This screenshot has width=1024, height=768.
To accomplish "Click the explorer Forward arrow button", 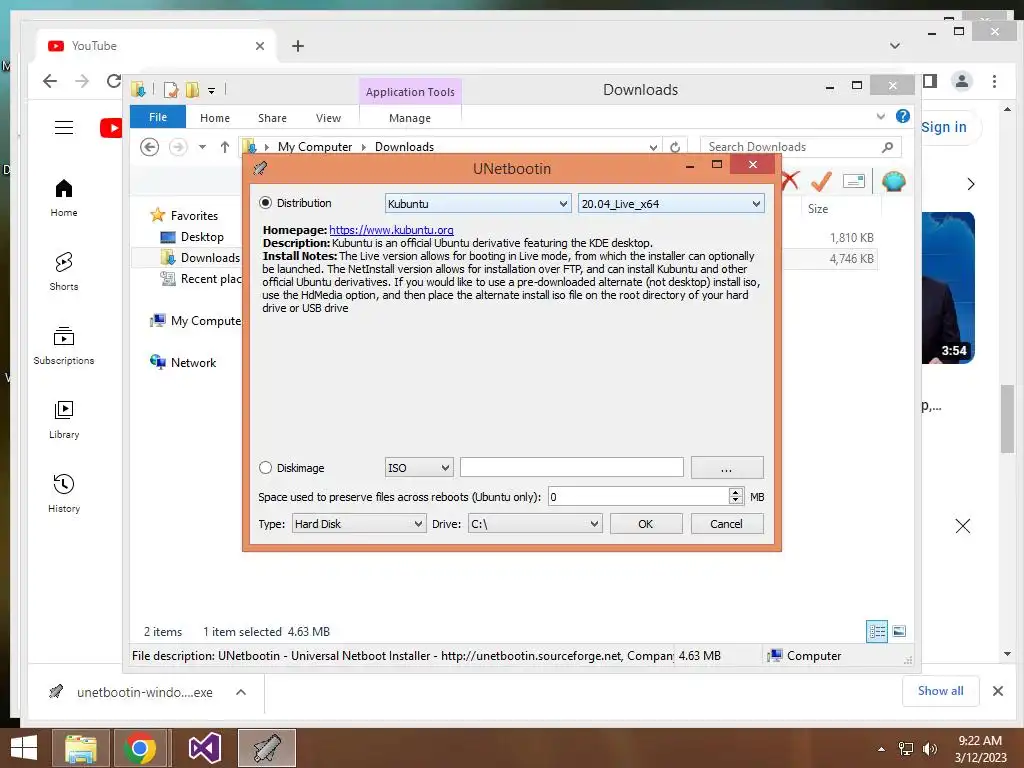I will pos(178,147).
